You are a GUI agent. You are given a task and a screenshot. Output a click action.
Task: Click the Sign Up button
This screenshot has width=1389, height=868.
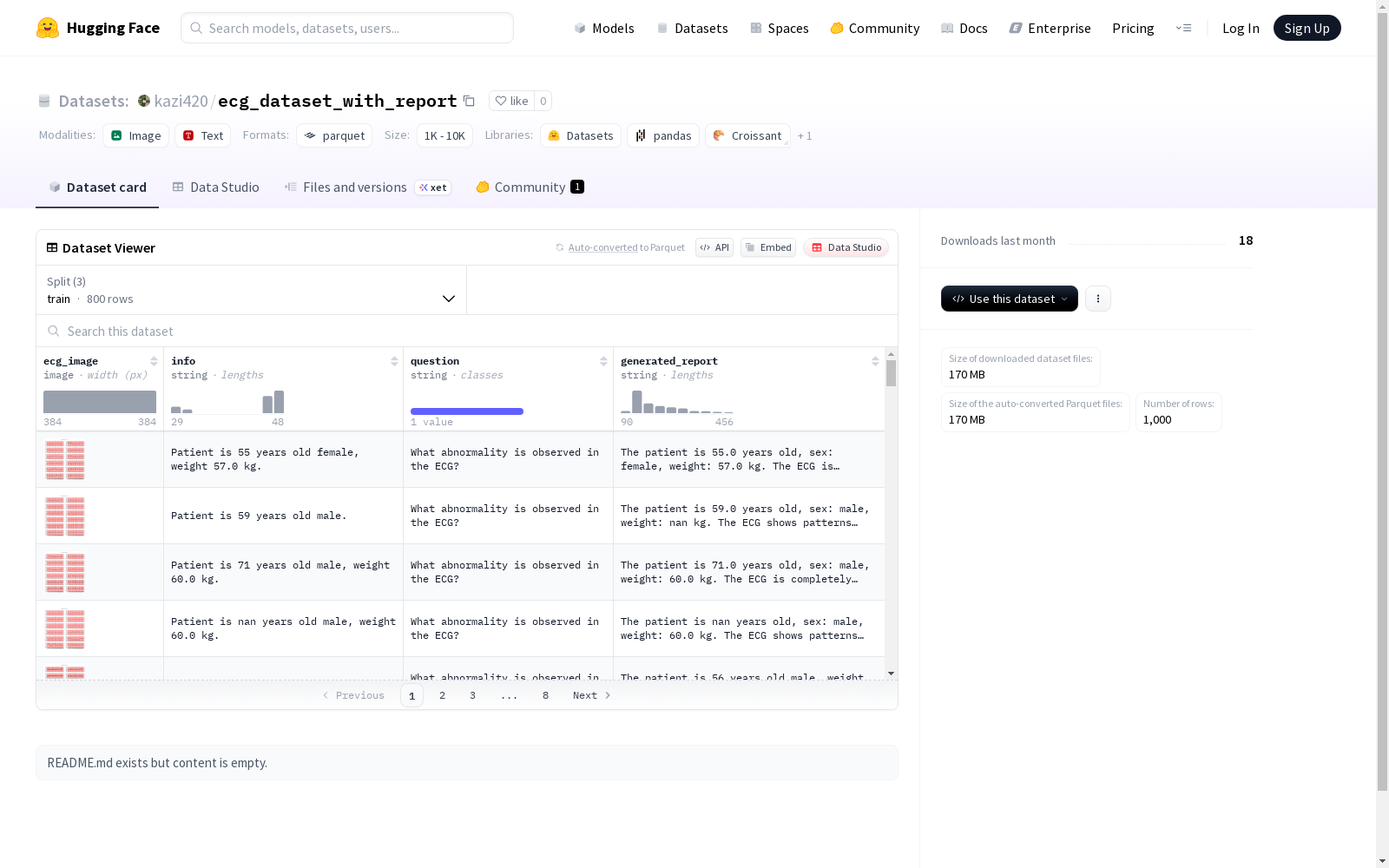point(1307,28)
